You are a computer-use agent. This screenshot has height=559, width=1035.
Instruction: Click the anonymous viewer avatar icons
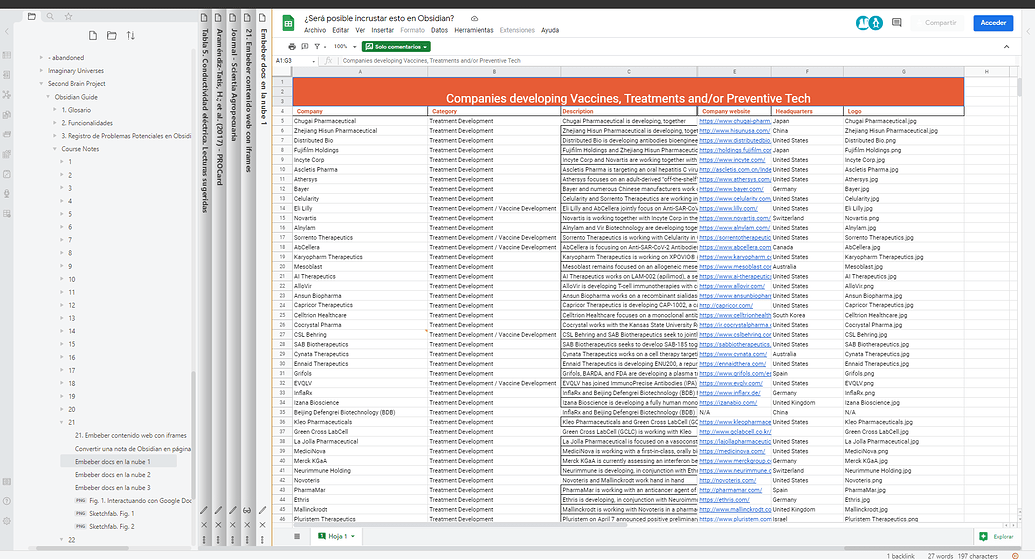point(869,23)
